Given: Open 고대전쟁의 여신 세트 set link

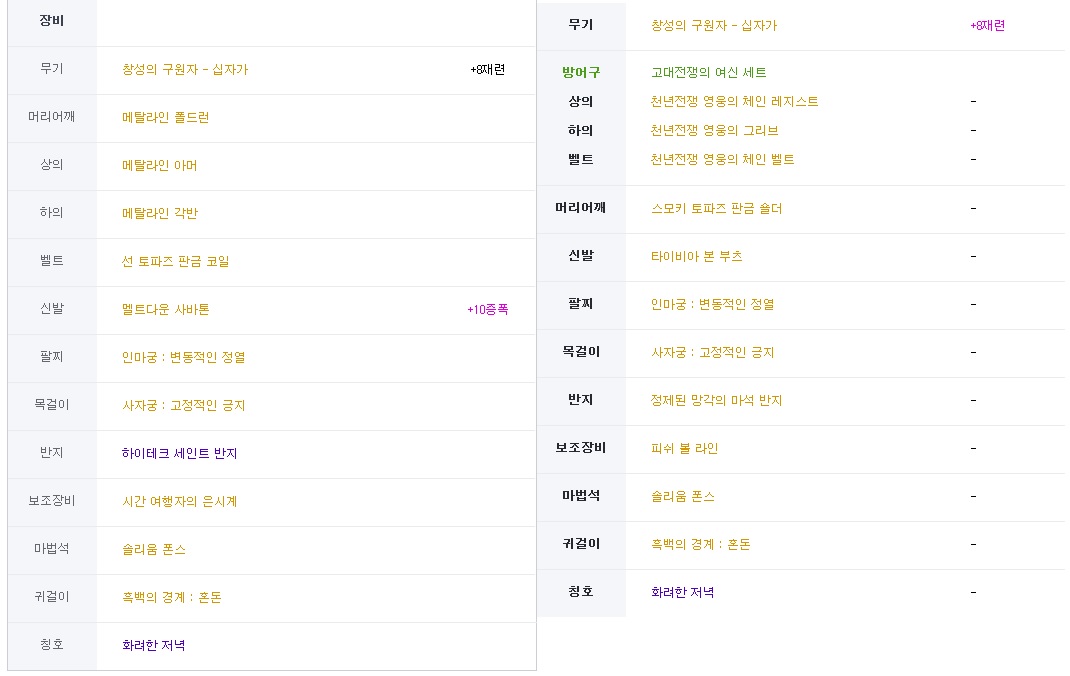Looking at the screenshot, I should (708, 72).
